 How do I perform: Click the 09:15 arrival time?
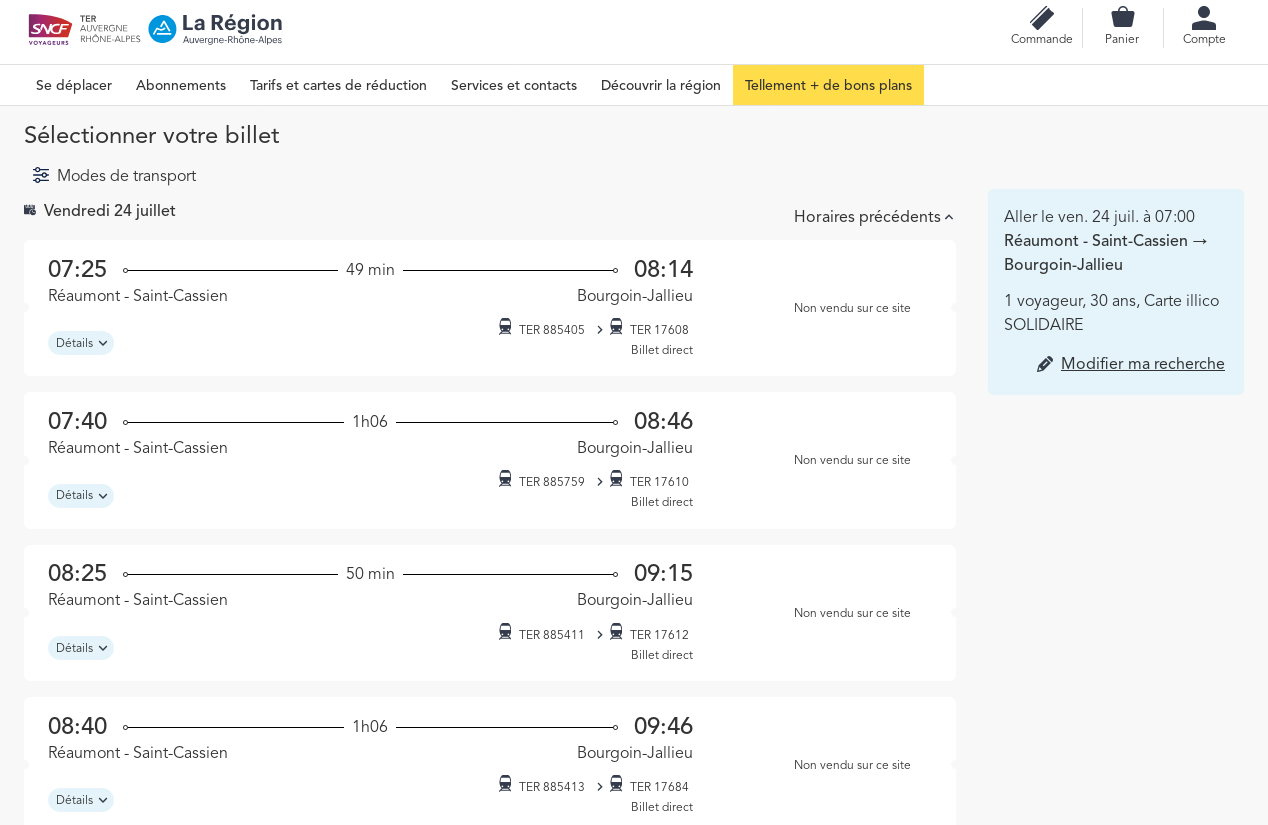pos(663,574)
